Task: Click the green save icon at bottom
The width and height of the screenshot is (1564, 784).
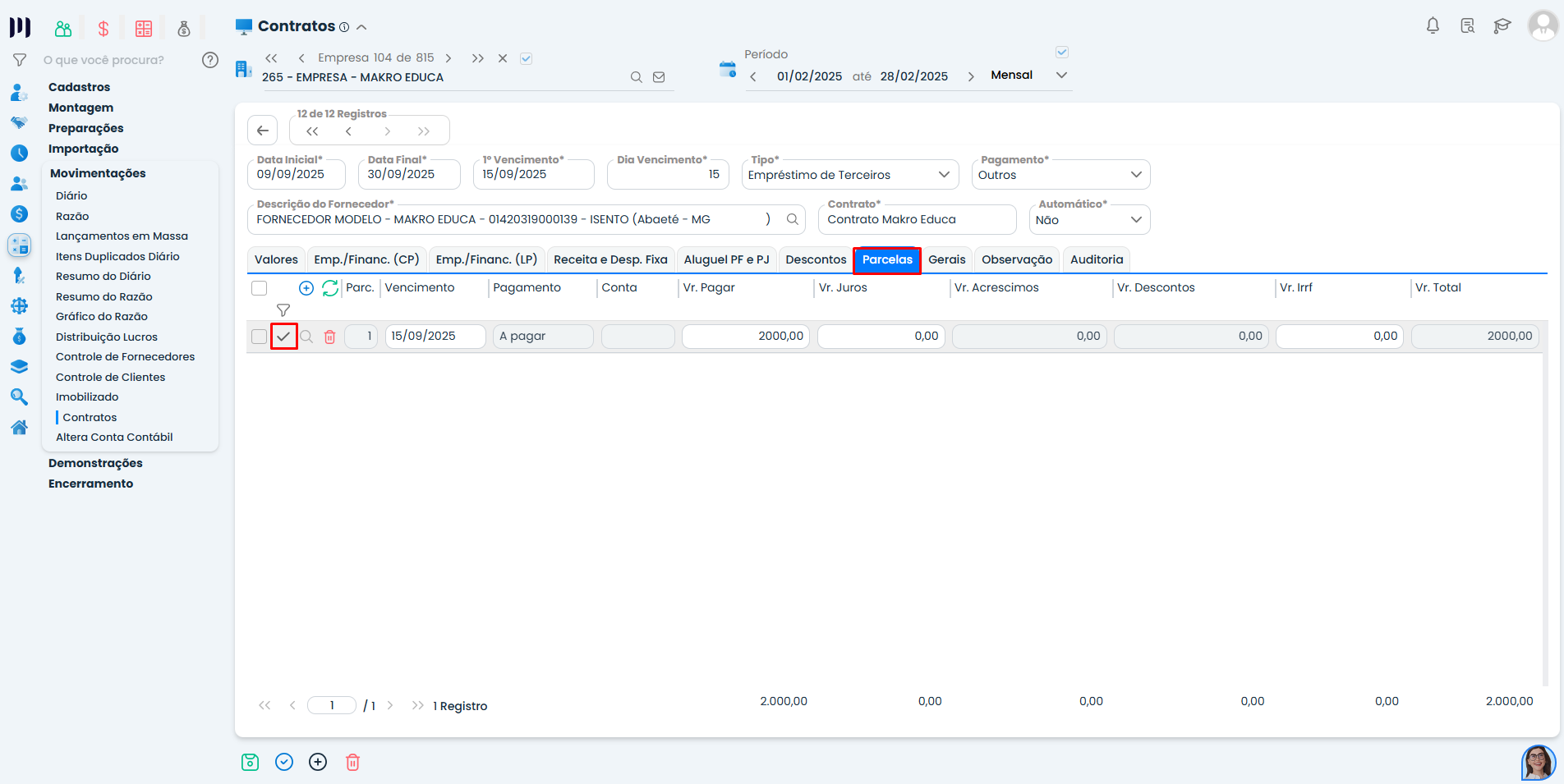Action: coord(251,762)
